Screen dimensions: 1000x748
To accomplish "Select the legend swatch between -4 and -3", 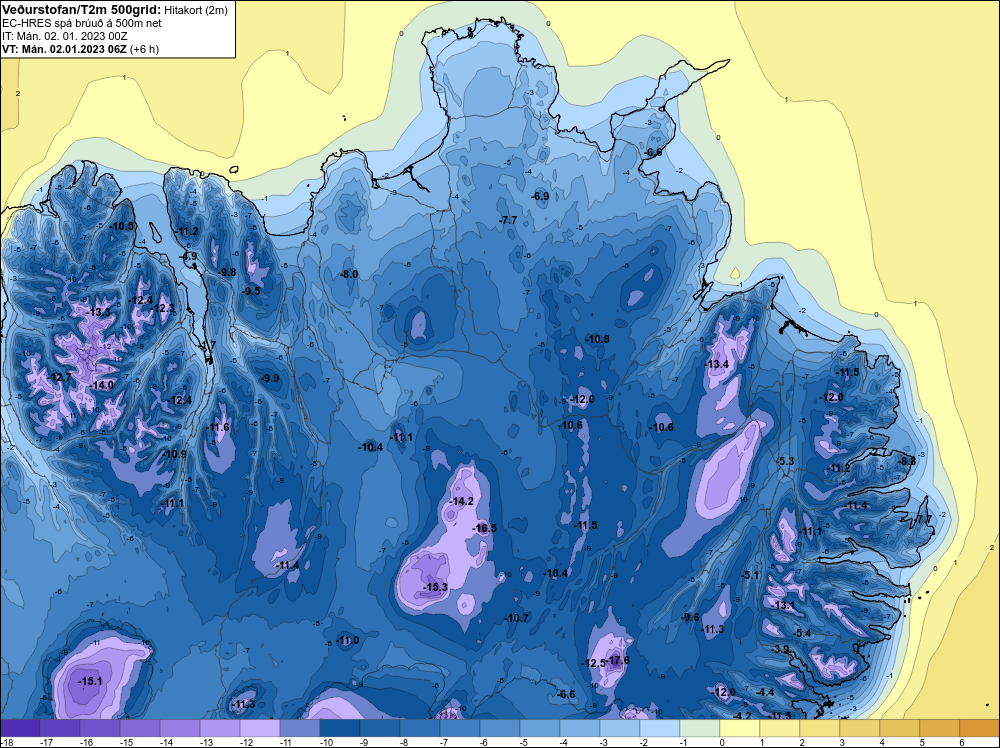I will tap(580, 728).
